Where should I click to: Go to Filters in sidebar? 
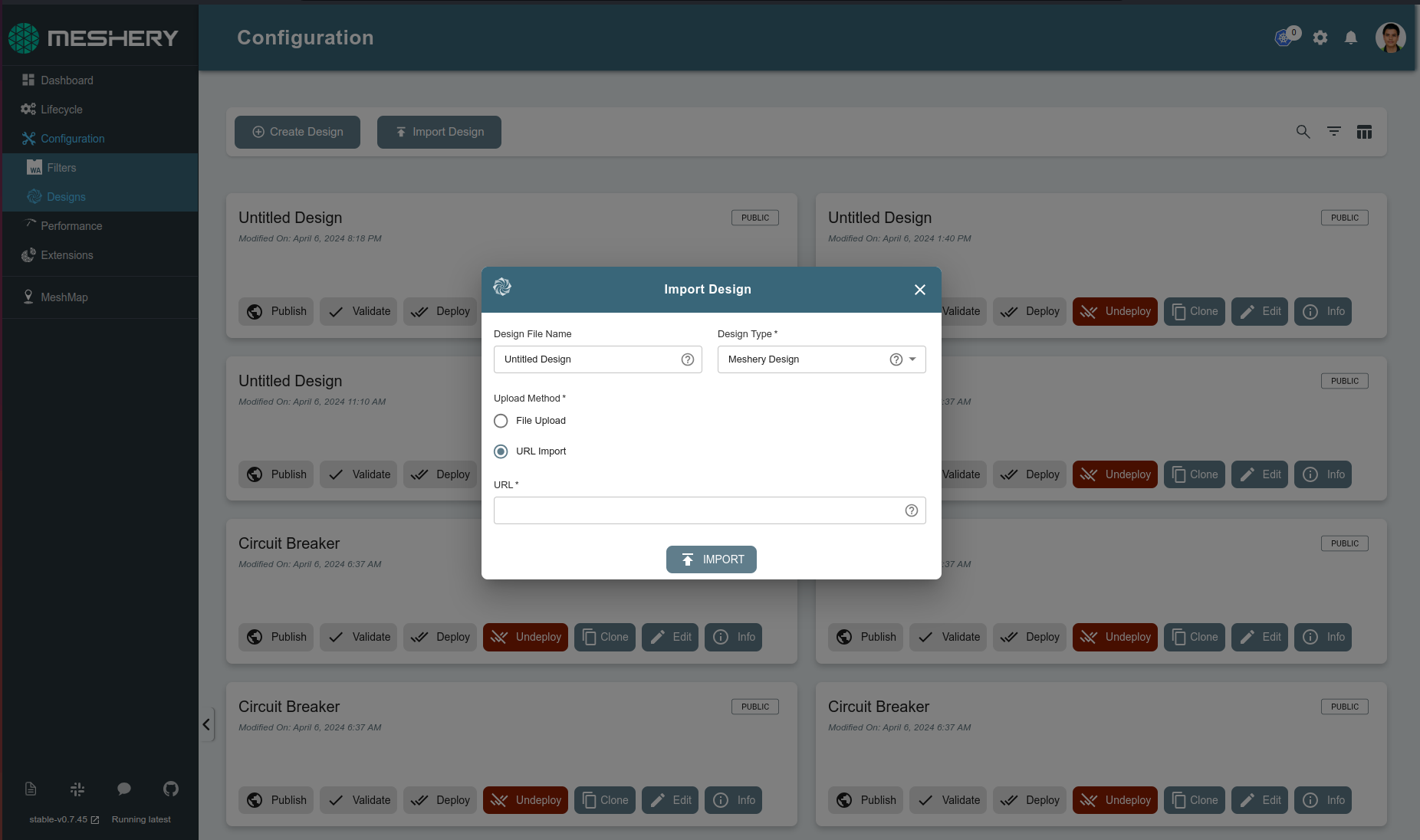point(61,168)
